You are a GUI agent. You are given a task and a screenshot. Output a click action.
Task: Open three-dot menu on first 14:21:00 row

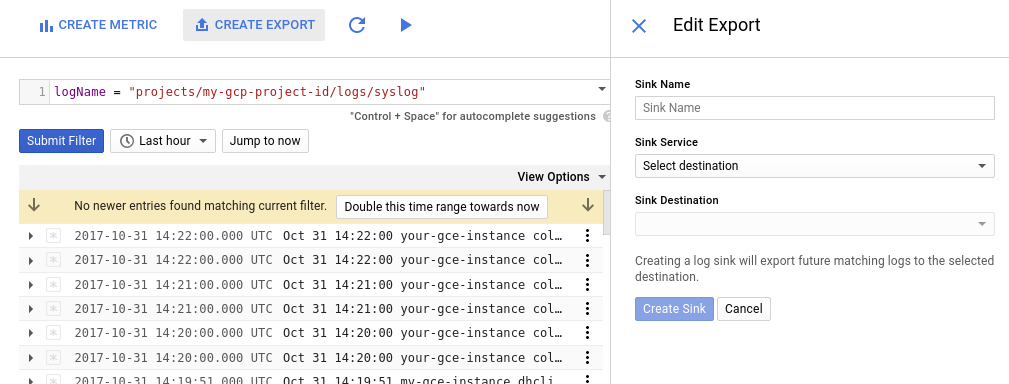click(587, 285)
